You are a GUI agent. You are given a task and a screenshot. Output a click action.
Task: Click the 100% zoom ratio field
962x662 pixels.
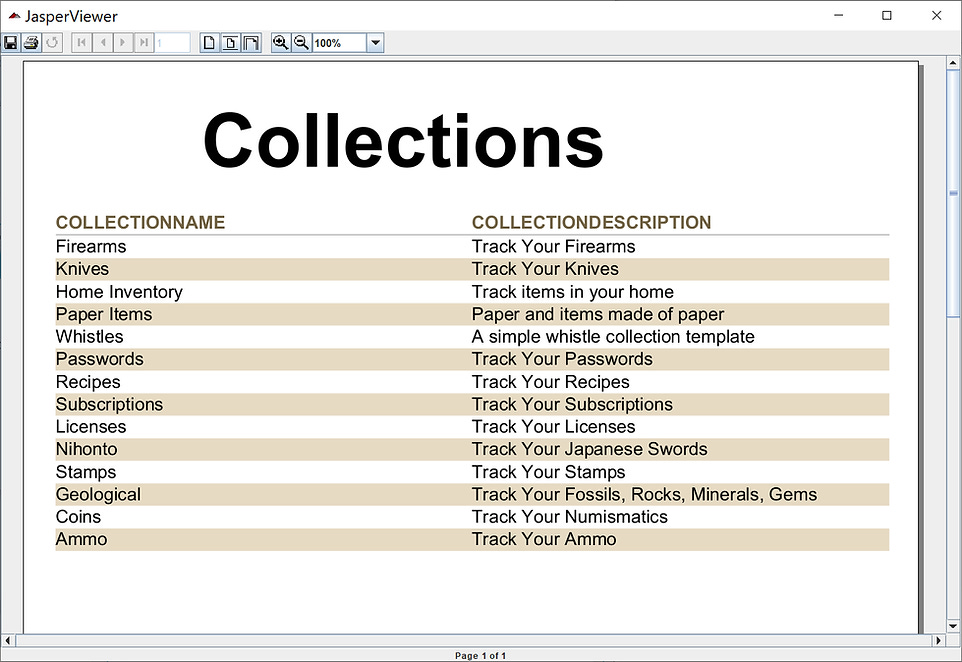coord(340,43)
